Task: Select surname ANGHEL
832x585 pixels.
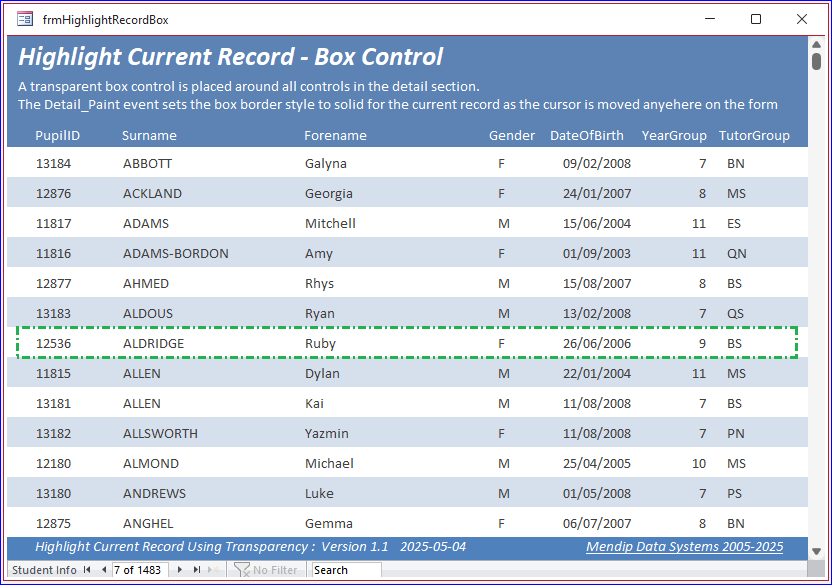Action: click(148, 523)
